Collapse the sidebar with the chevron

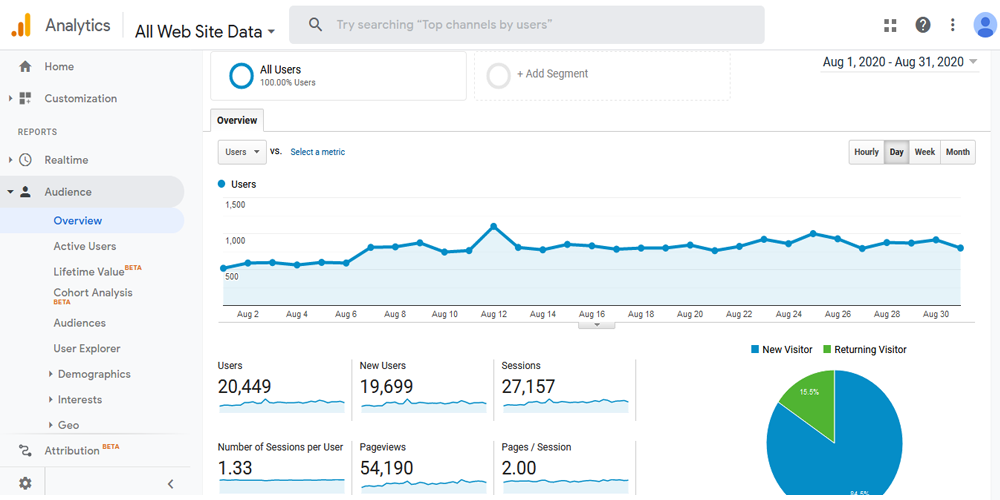pos(170,484)
